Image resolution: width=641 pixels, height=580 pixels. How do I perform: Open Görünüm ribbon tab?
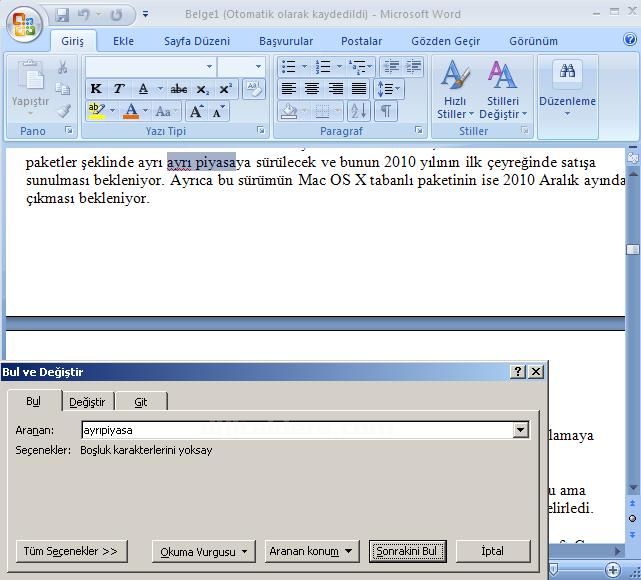(533, 41)
